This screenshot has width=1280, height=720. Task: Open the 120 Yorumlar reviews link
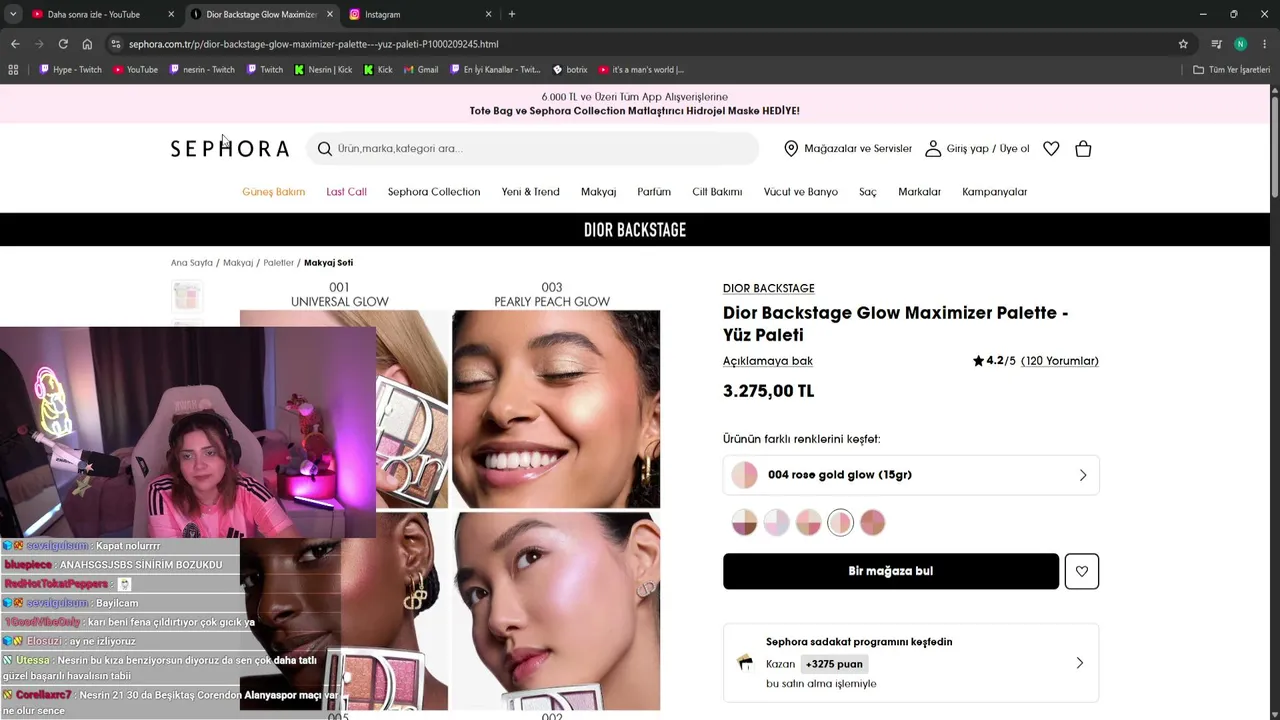pyautogui.click(x=1060, y=361)
